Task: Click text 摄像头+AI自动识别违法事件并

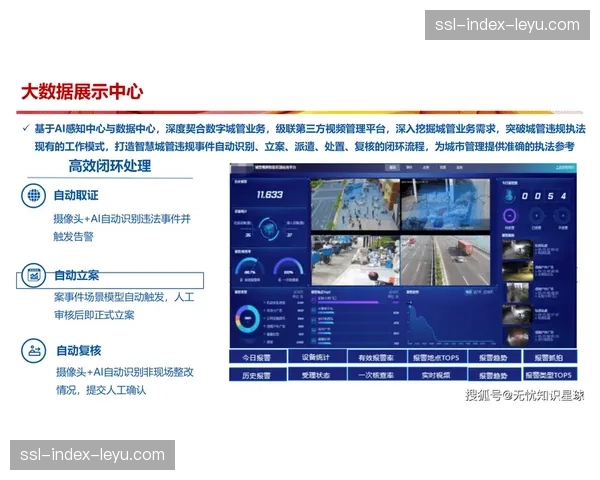Action: [122, 219]
